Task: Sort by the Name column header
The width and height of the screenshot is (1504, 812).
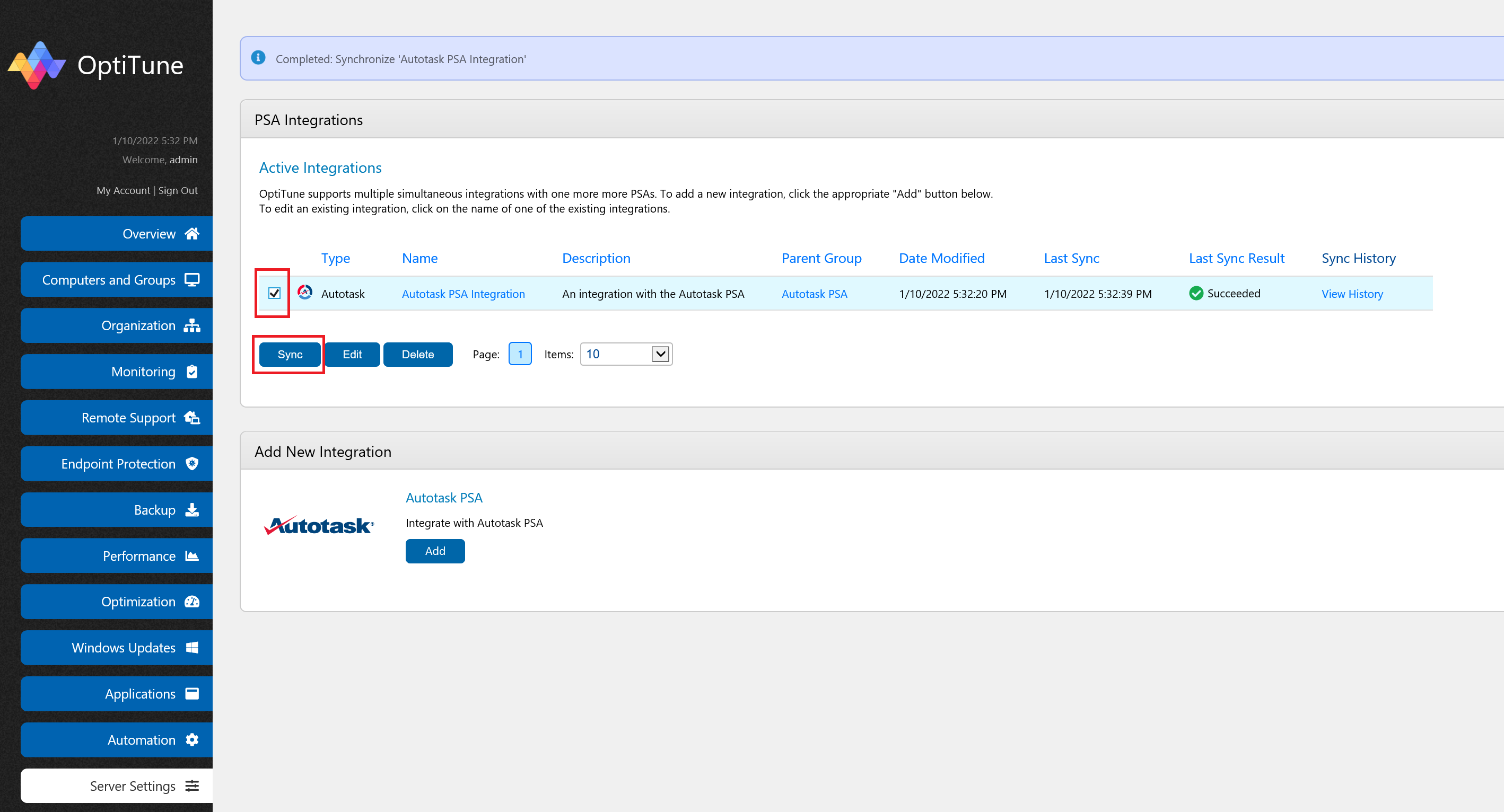Action: (419, 259)
